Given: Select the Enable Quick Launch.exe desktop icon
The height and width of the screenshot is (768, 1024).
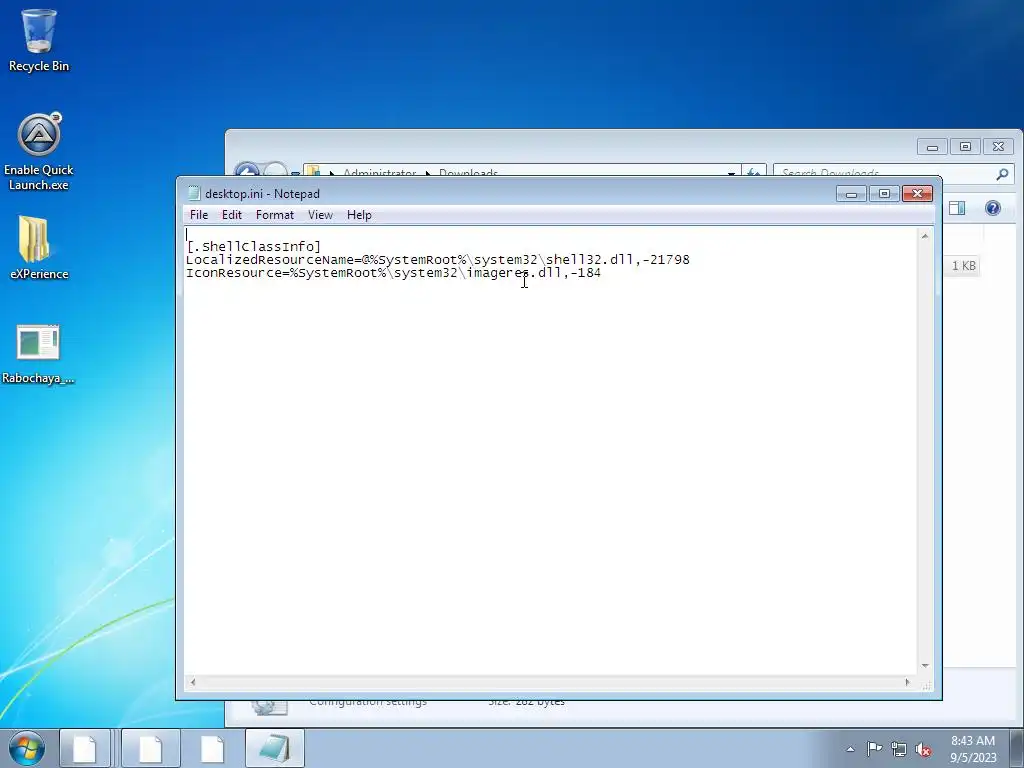Looking at the screenshot, I should click(x=39, y=152).
